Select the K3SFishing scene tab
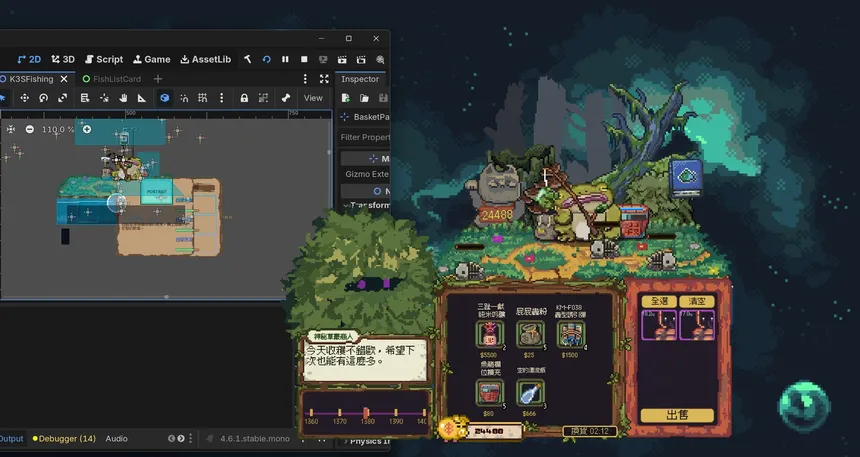Viewport: 860px width, 457px height. point(31,79)
